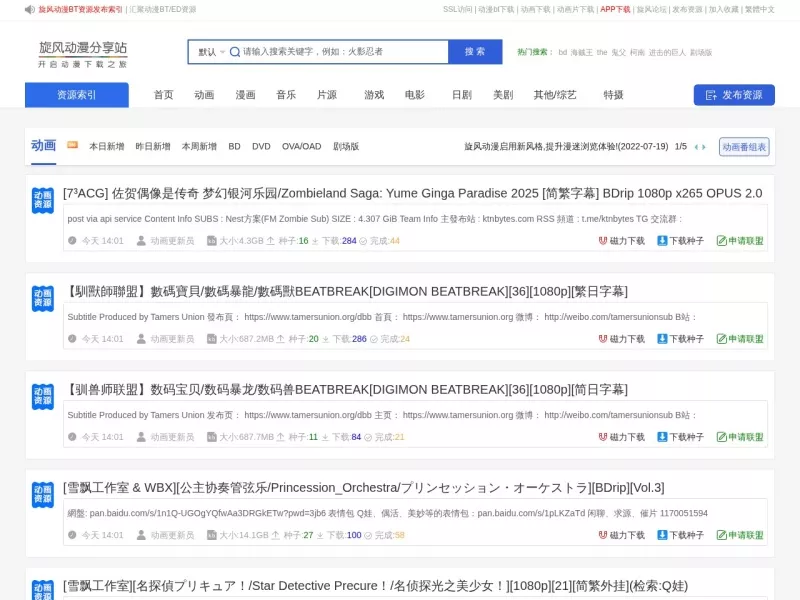Click the 进击的巨人 hot search keyword
This screenshot has width=800, height=600.
pyautogui.click(x=667, y=52)
